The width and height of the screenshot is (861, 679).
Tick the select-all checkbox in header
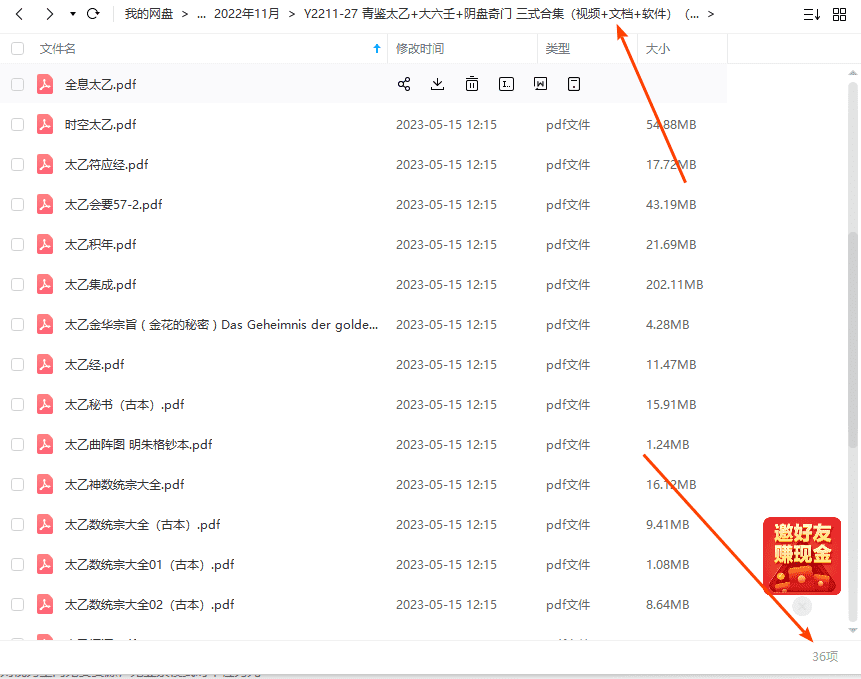click(17, 48)
